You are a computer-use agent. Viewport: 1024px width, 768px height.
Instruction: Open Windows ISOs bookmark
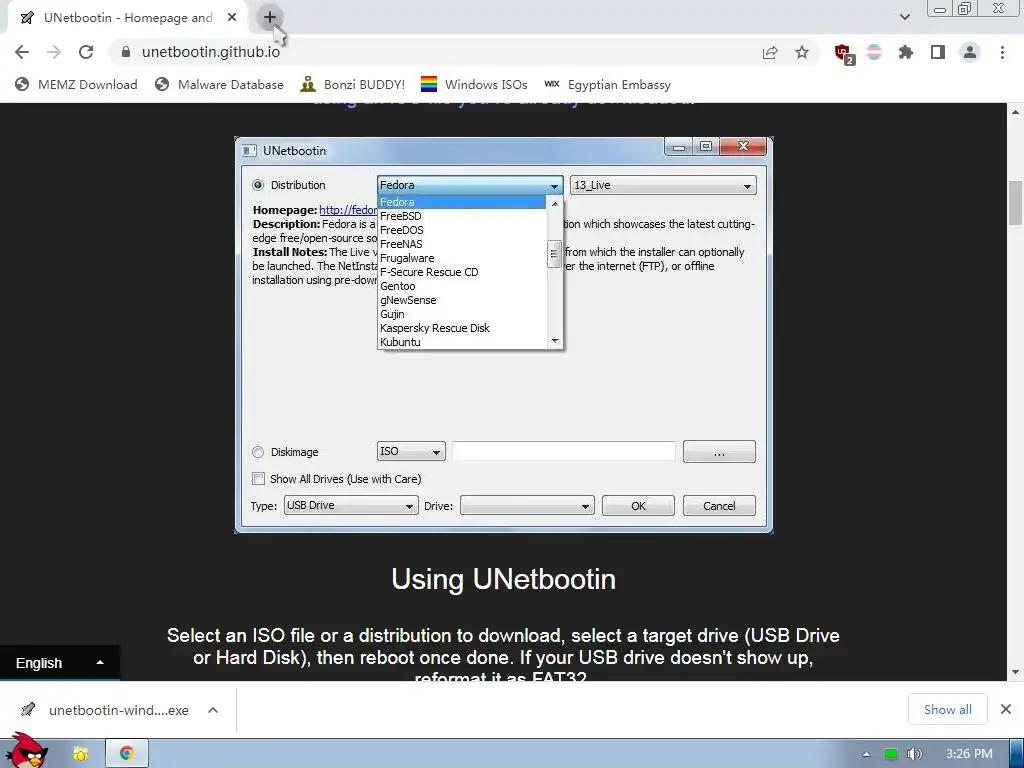[x=474, y=84]
